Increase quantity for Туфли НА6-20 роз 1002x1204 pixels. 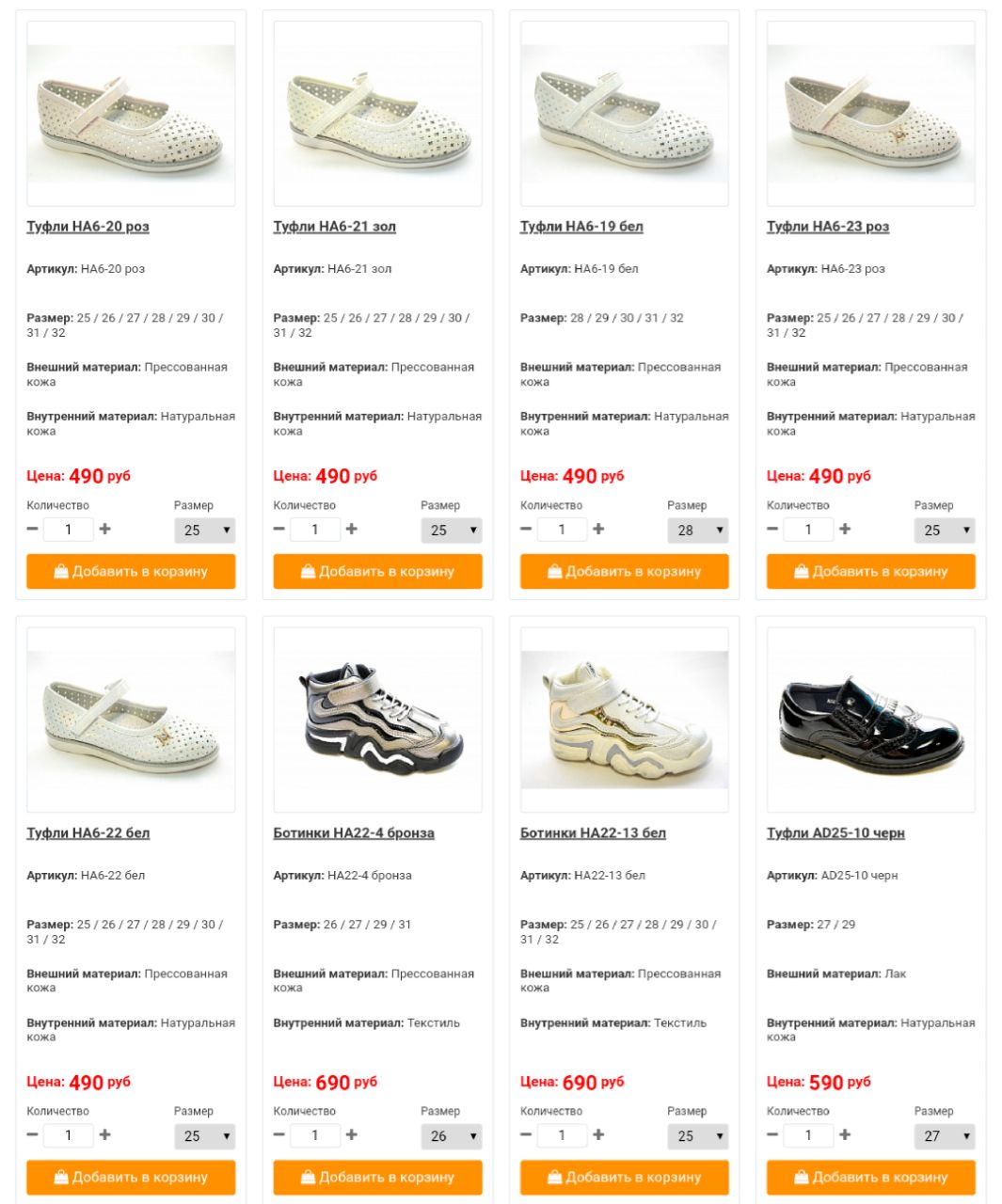(105, 530)
